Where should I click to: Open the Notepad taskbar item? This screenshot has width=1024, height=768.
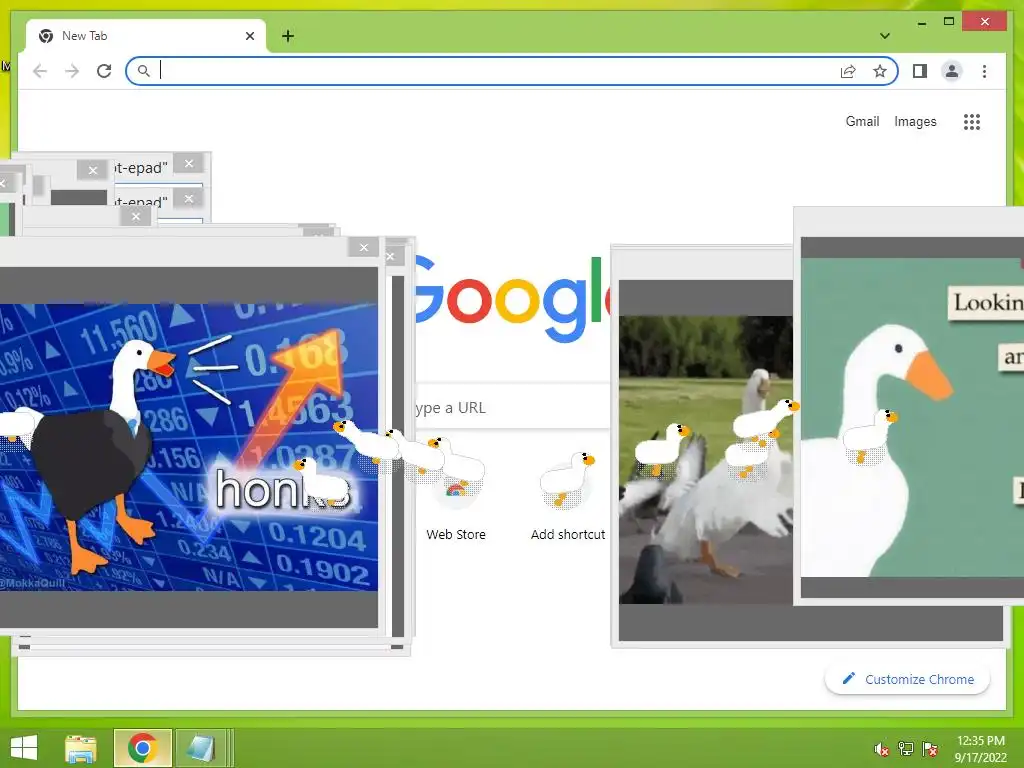pyautogui.click(x=201, y=748)
